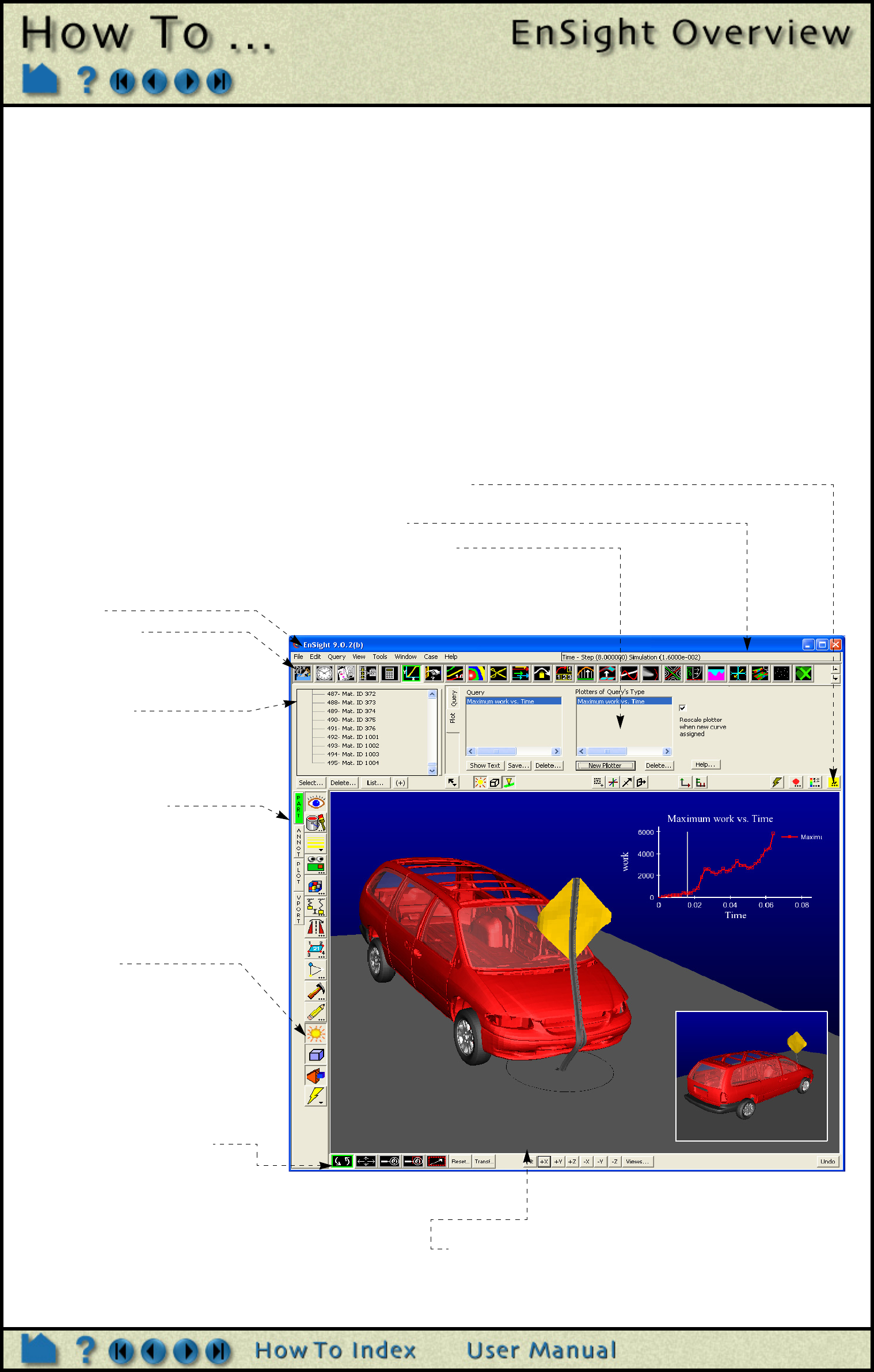Toggle shaded surface sun icon above viewport

pos(480,782)
